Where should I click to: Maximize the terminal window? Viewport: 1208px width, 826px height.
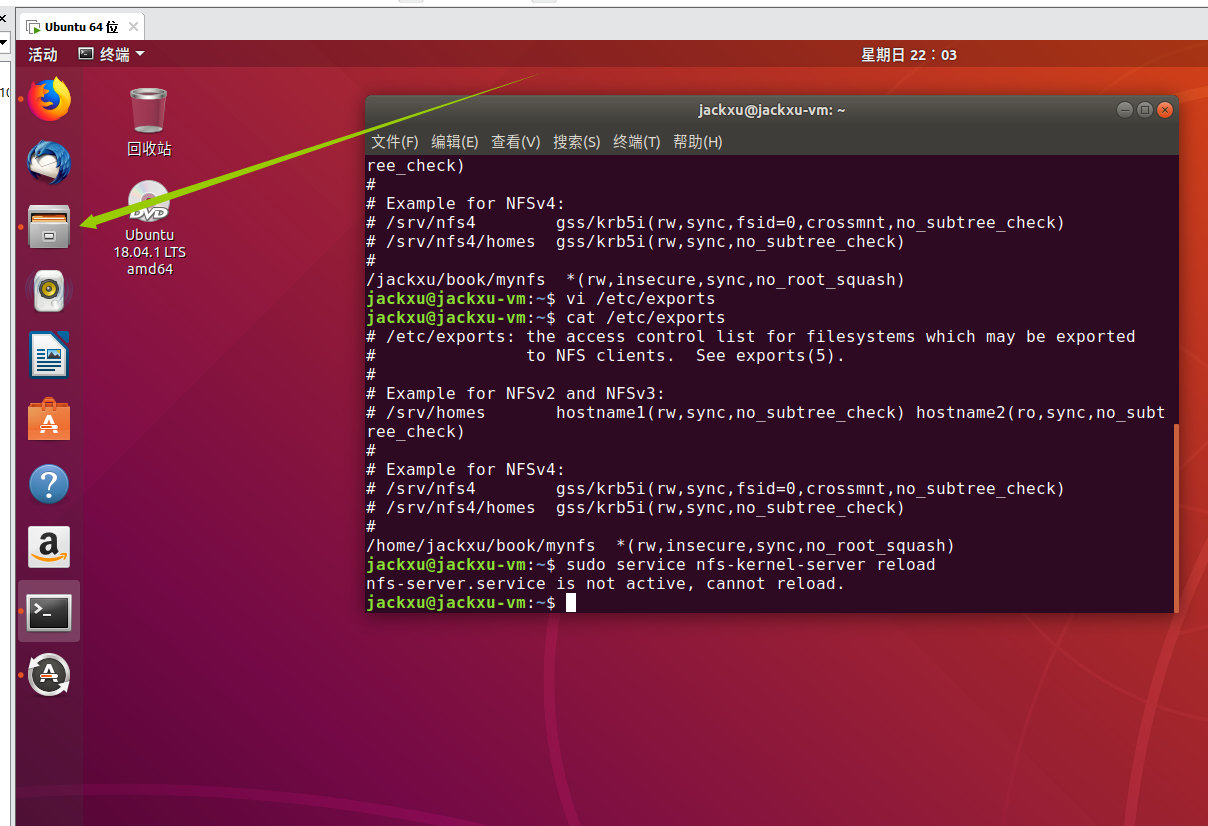1145,110
